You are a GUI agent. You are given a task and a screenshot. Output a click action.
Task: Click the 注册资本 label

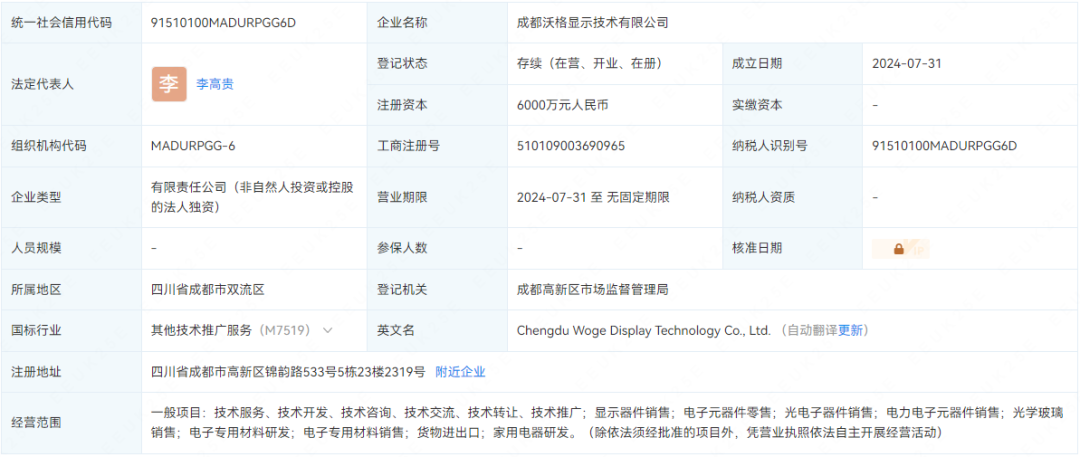click(402, 105)
